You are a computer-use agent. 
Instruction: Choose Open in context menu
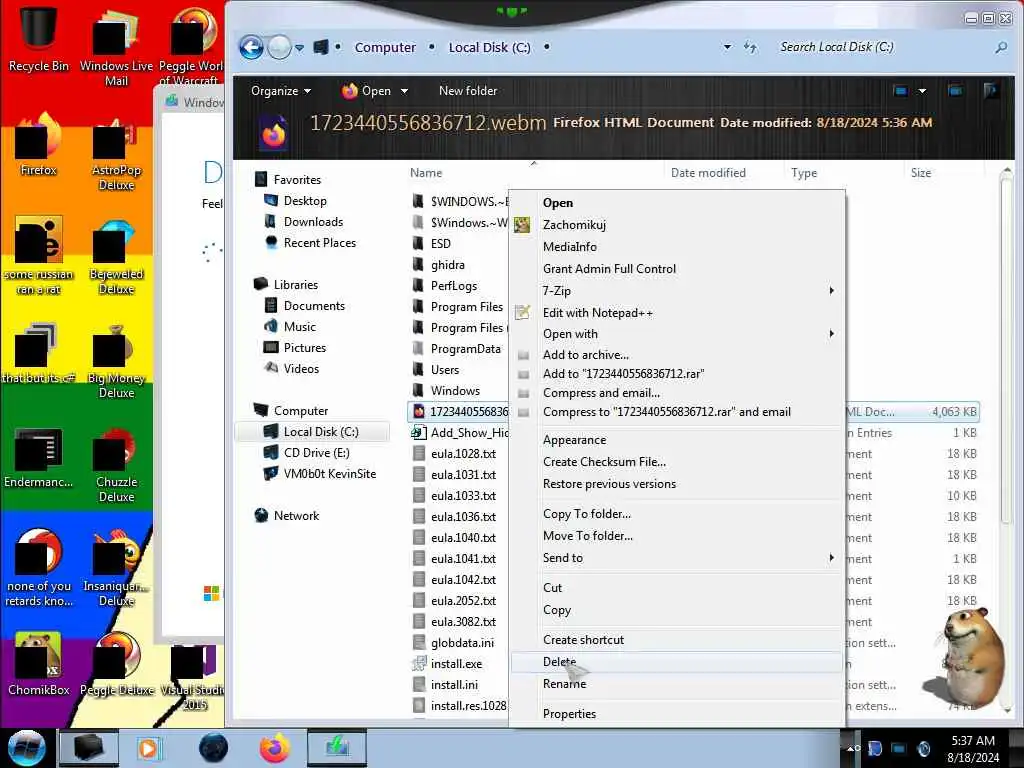pyautogui.click(x=677, y=202)
